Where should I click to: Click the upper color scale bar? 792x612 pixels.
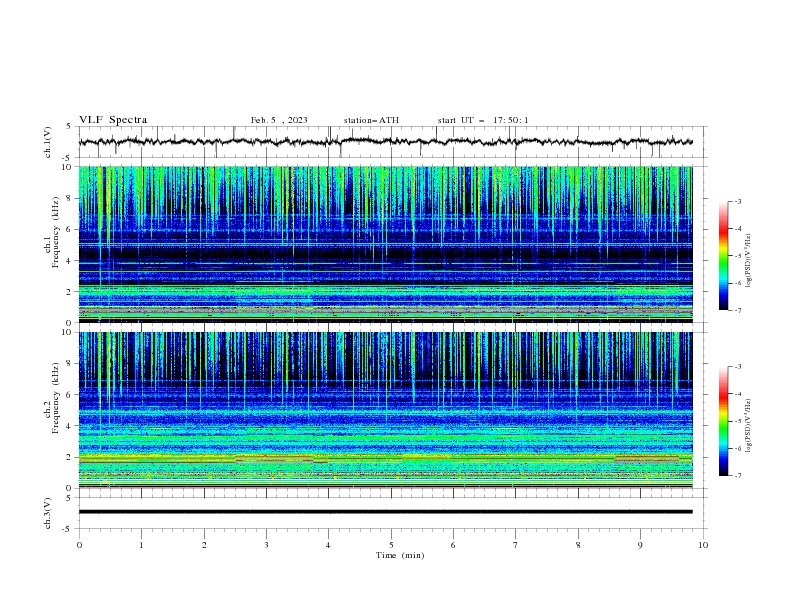pyautogui.click(x=723, y=256)
